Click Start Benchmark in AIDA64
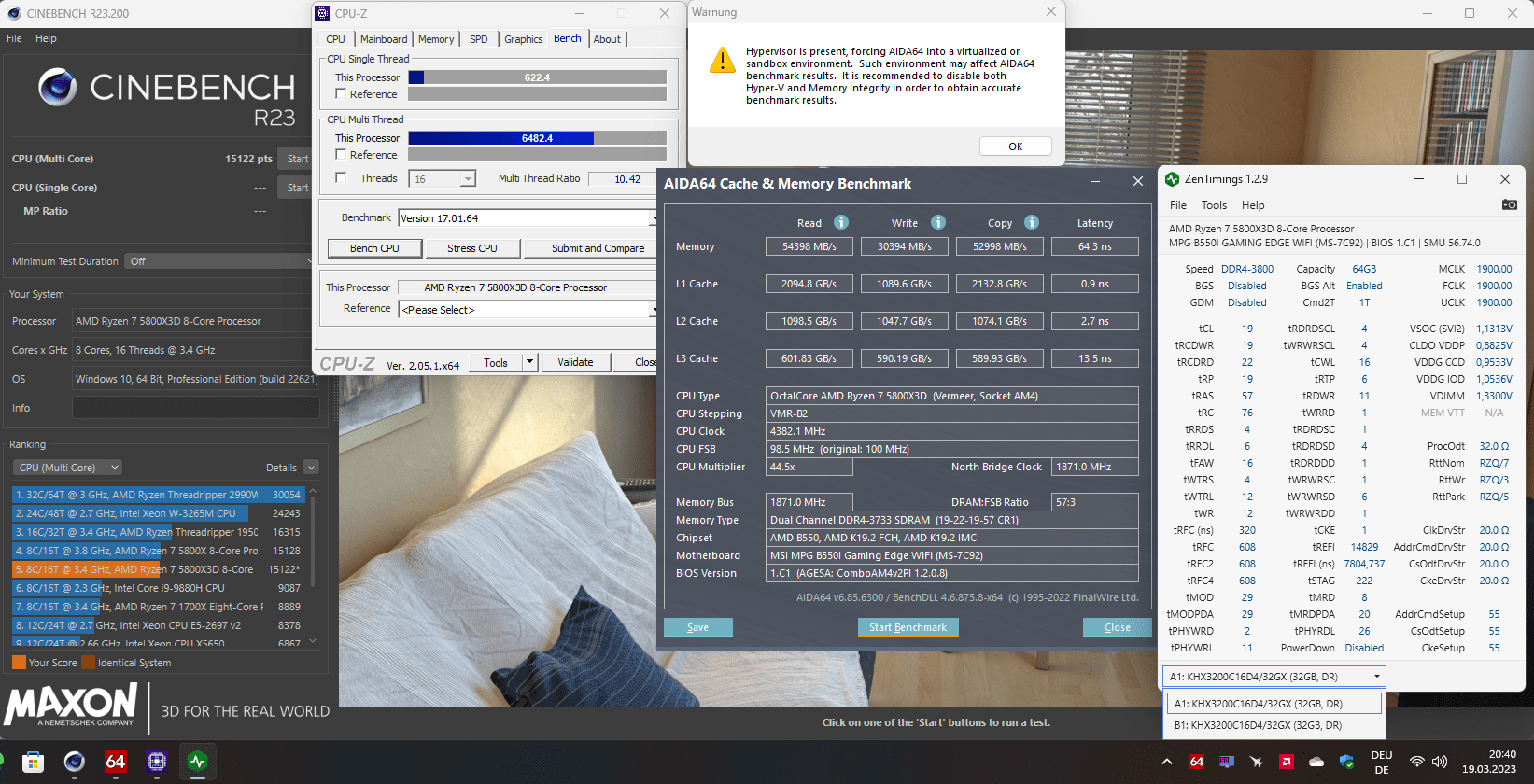 [908, 627]
